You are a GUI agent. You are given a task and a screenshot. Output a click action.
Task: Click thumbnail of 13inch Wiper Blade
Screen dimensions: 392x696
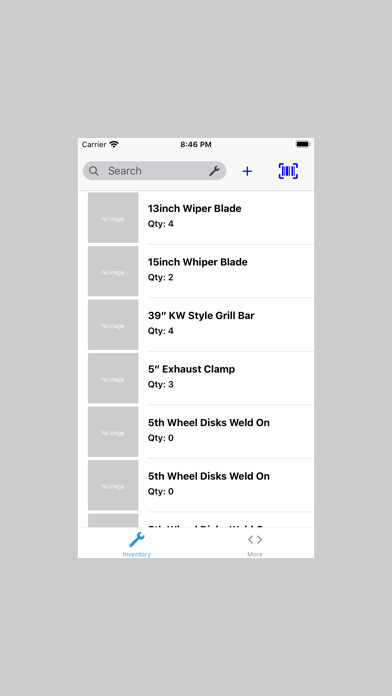coord(113,218)
